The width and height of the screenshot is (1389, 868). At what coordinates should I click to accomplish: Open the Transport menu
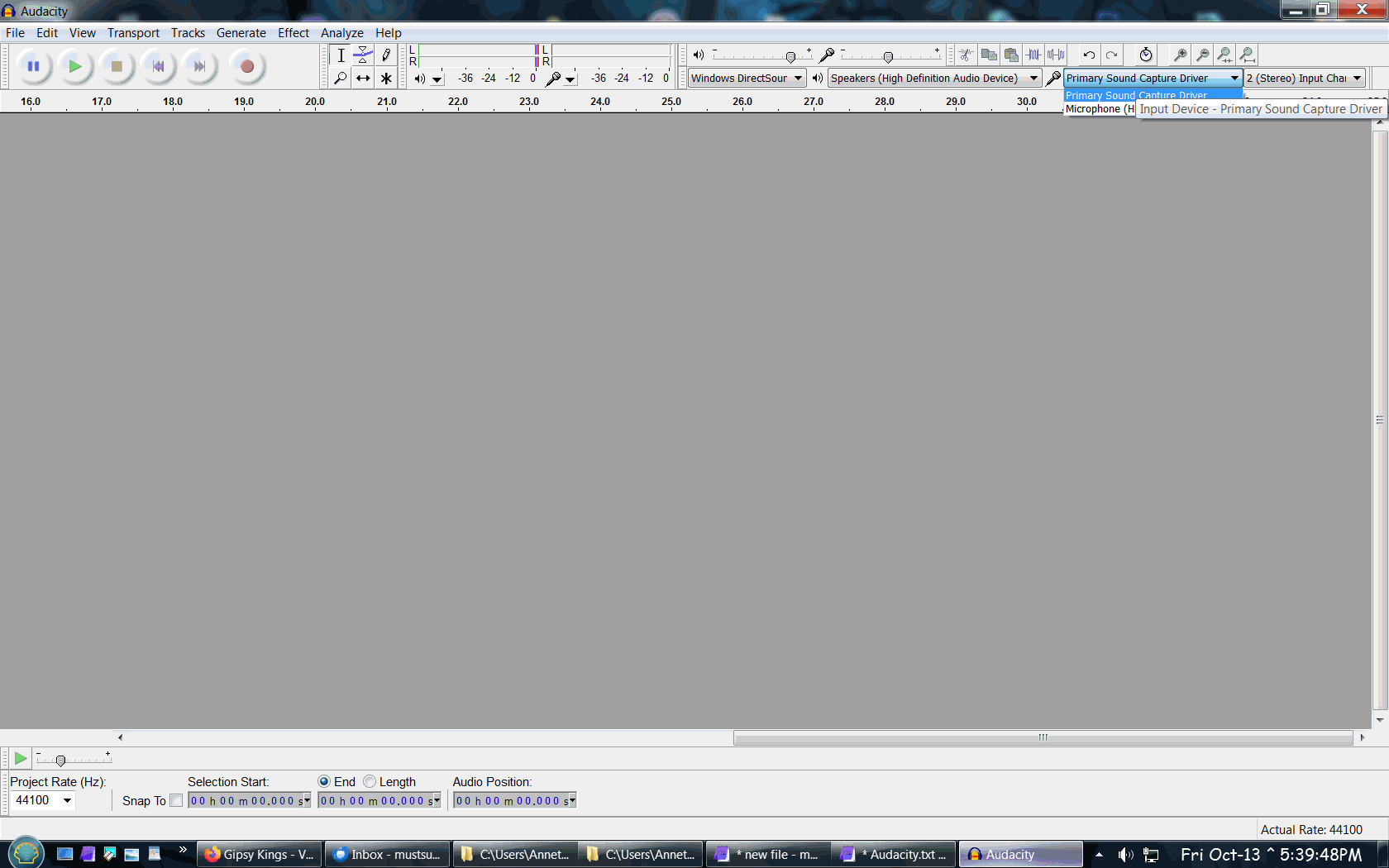click(132, 32)
